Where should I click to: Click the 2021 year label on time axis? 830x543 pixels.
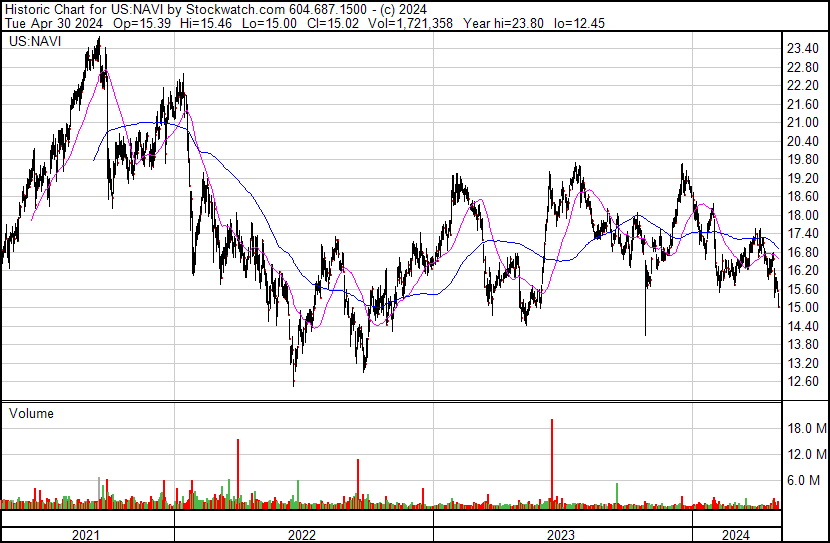pyautogui.click(x=85, y=535)
